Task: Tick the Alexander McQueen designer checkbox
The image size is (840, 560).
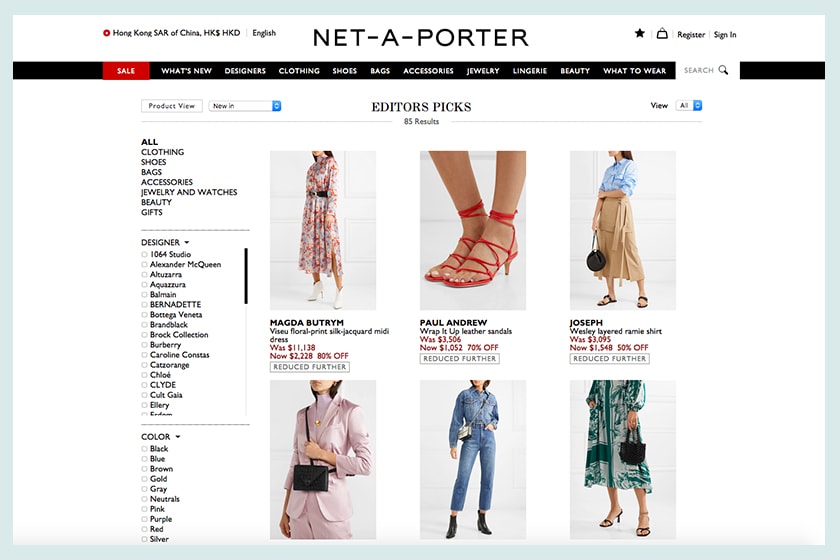Action: coord(145,265)
